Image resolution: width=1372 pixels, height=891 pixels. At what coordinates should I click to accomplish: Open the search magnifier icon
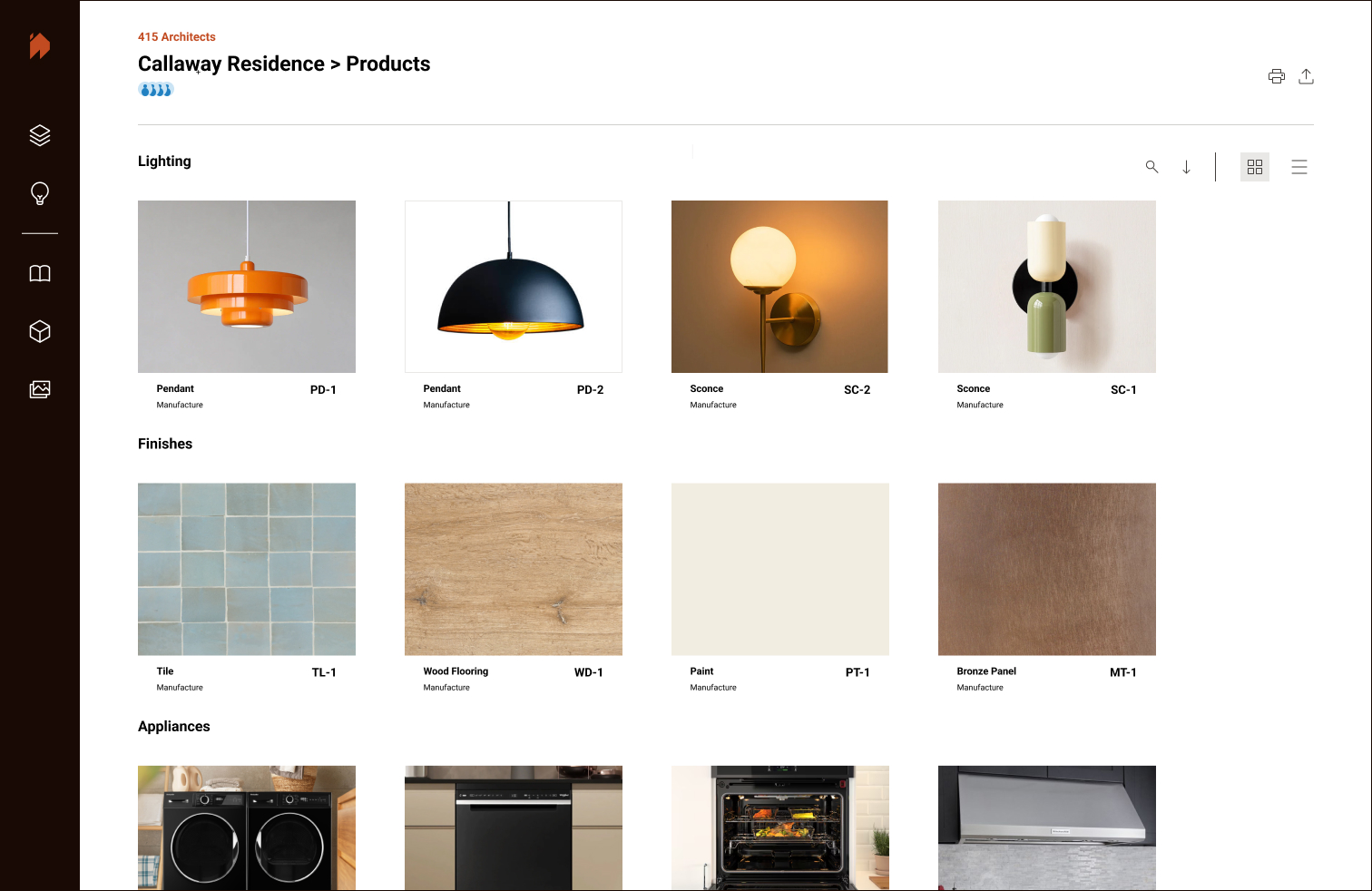click(x=1151, y=167)
